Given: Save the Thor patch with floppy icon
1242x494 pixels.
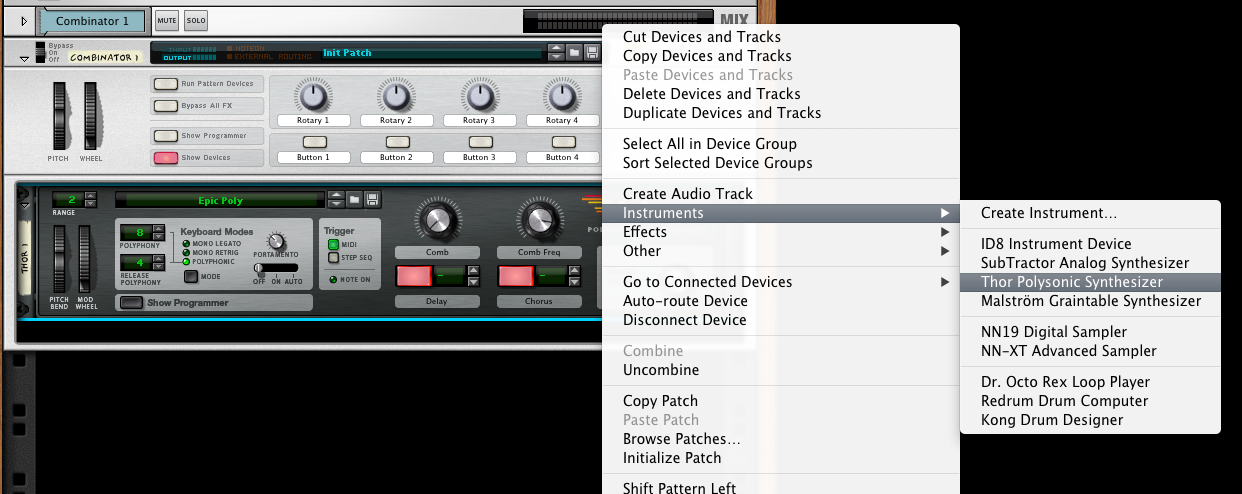Looking at the screenshot, I should 372,200.
